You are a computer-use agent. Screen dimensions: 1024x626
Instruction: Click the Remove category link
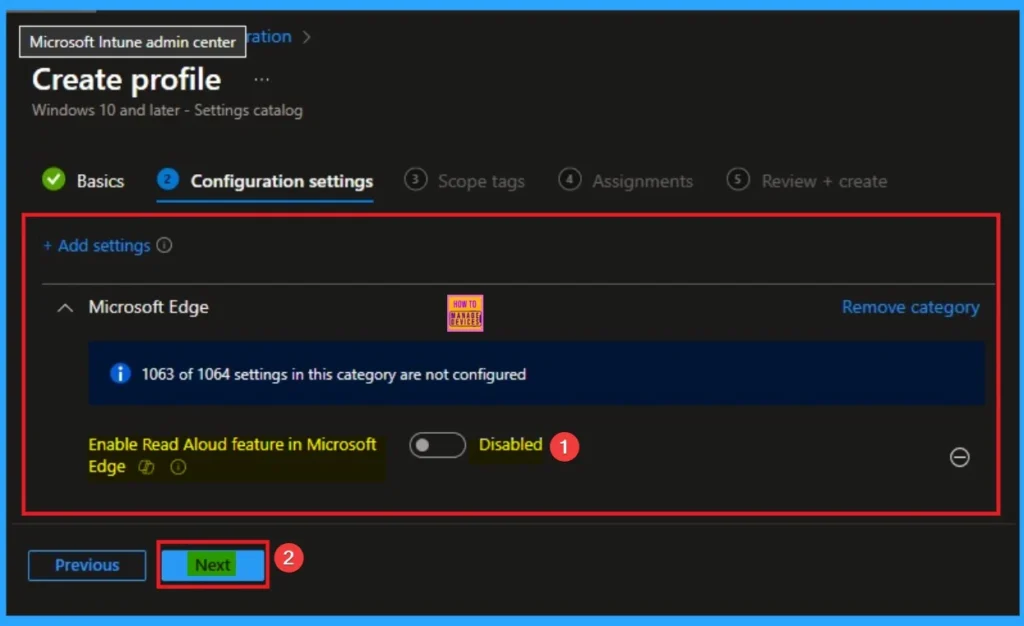click(x=910, y=307)
